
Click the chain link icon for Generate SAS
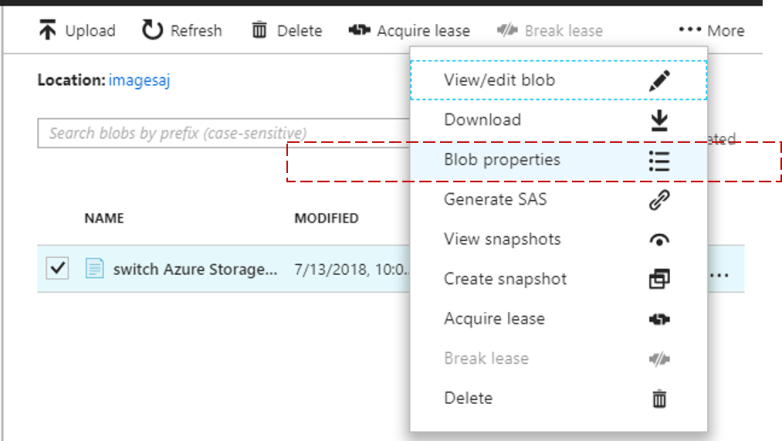coord(659,200)
